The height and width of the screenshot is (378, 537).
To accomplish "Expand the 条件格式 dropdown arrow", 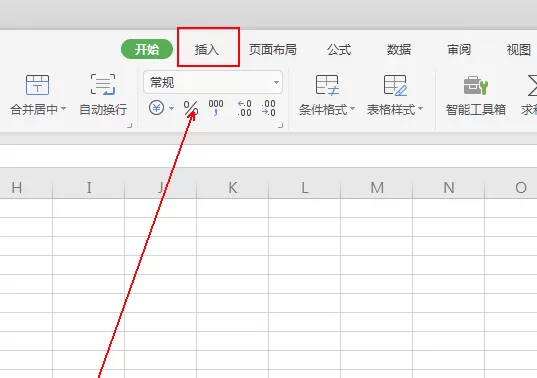I will (352, 109).
